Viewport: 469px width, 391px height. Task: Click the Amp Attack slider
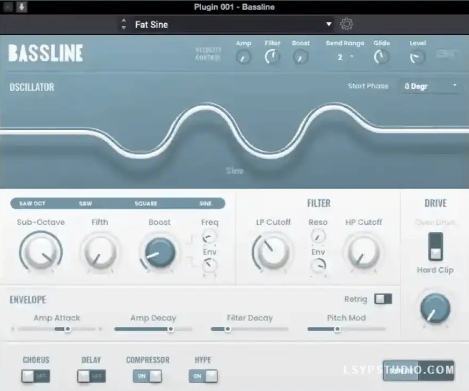pyautogui.click(x=57, y=329)
